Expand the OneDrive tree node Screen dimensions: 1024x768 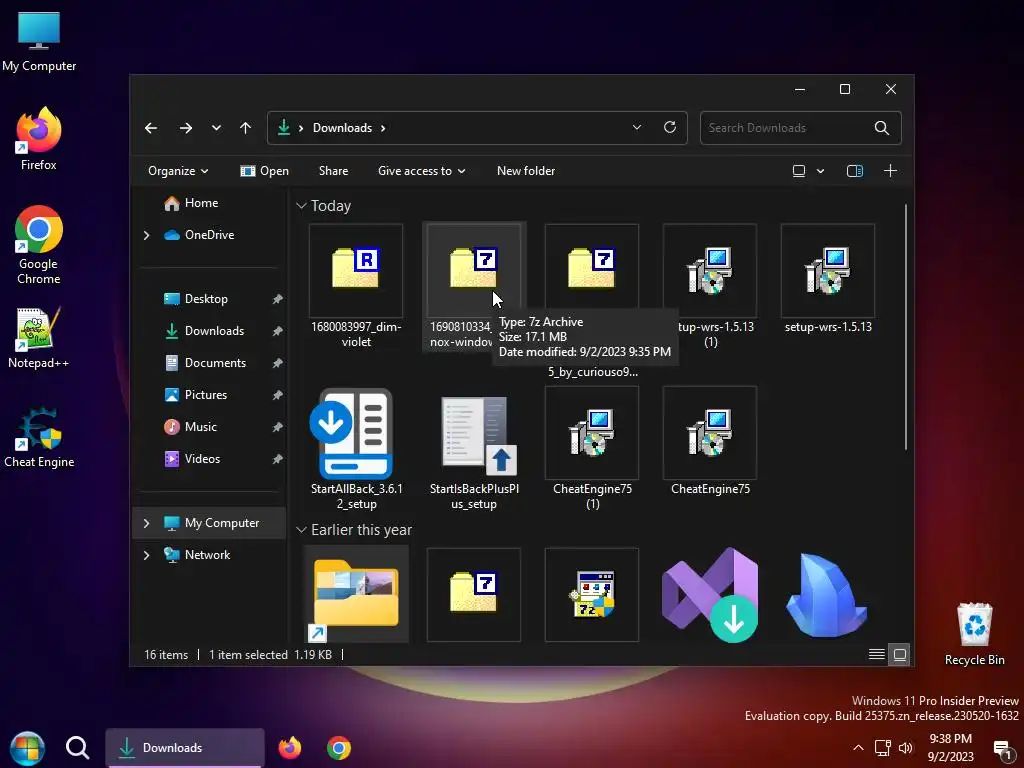click(x=146, y=235)
